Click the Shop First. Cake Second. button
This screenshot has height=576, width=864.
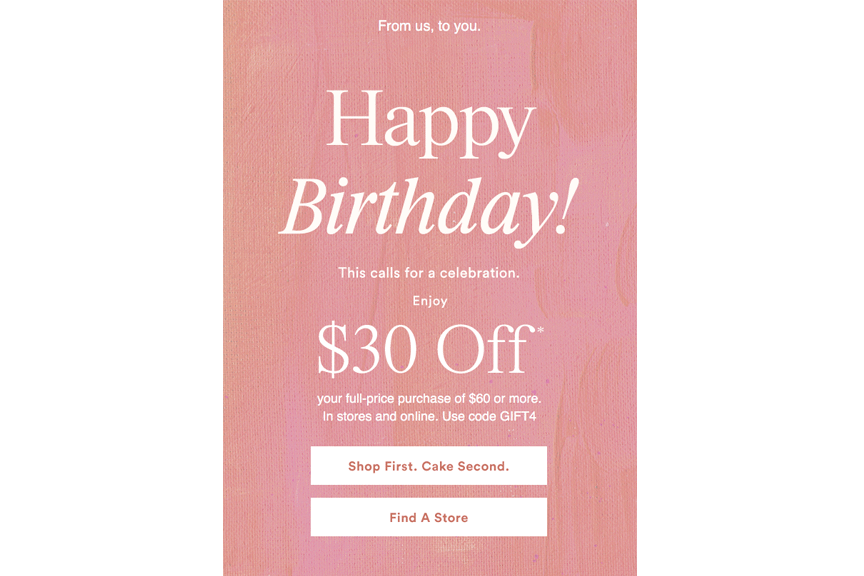(x=429, y=466)
